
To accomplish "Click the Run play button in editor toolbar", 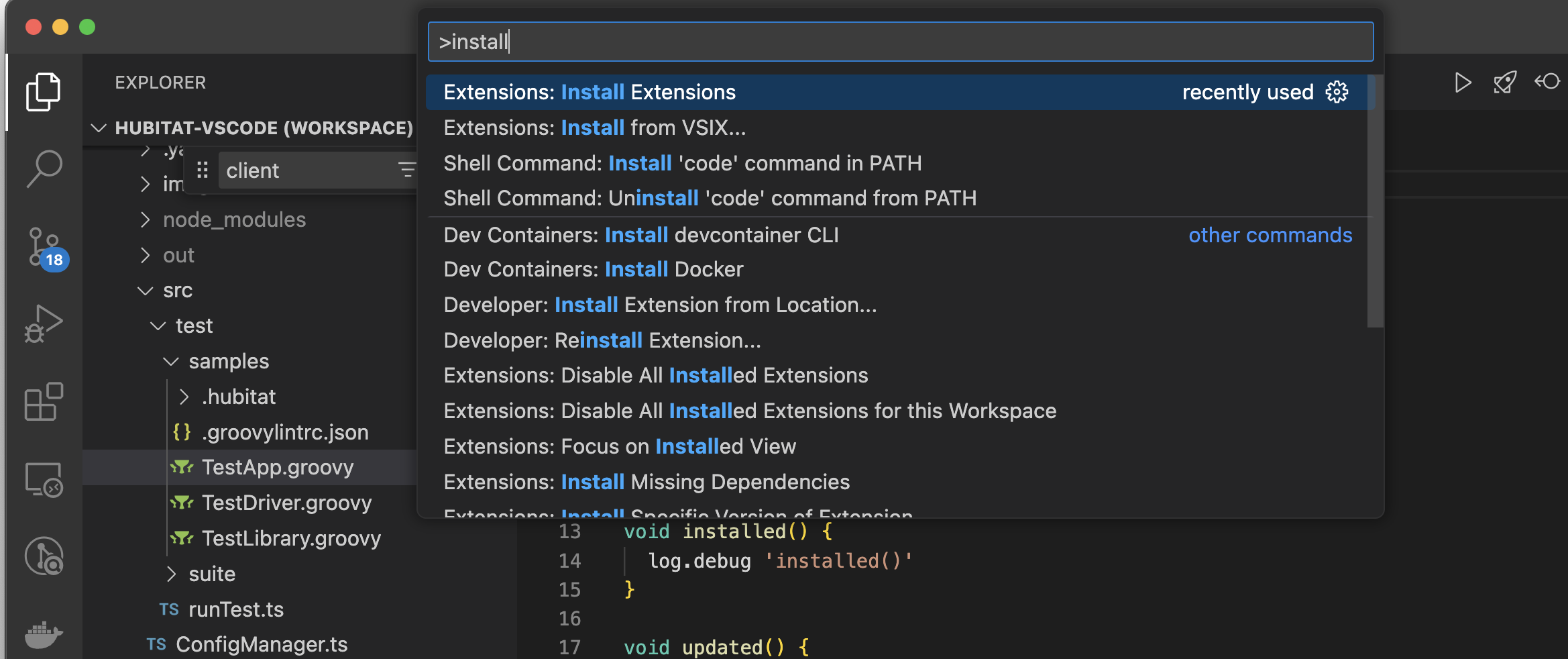I will coord(1462,83).
